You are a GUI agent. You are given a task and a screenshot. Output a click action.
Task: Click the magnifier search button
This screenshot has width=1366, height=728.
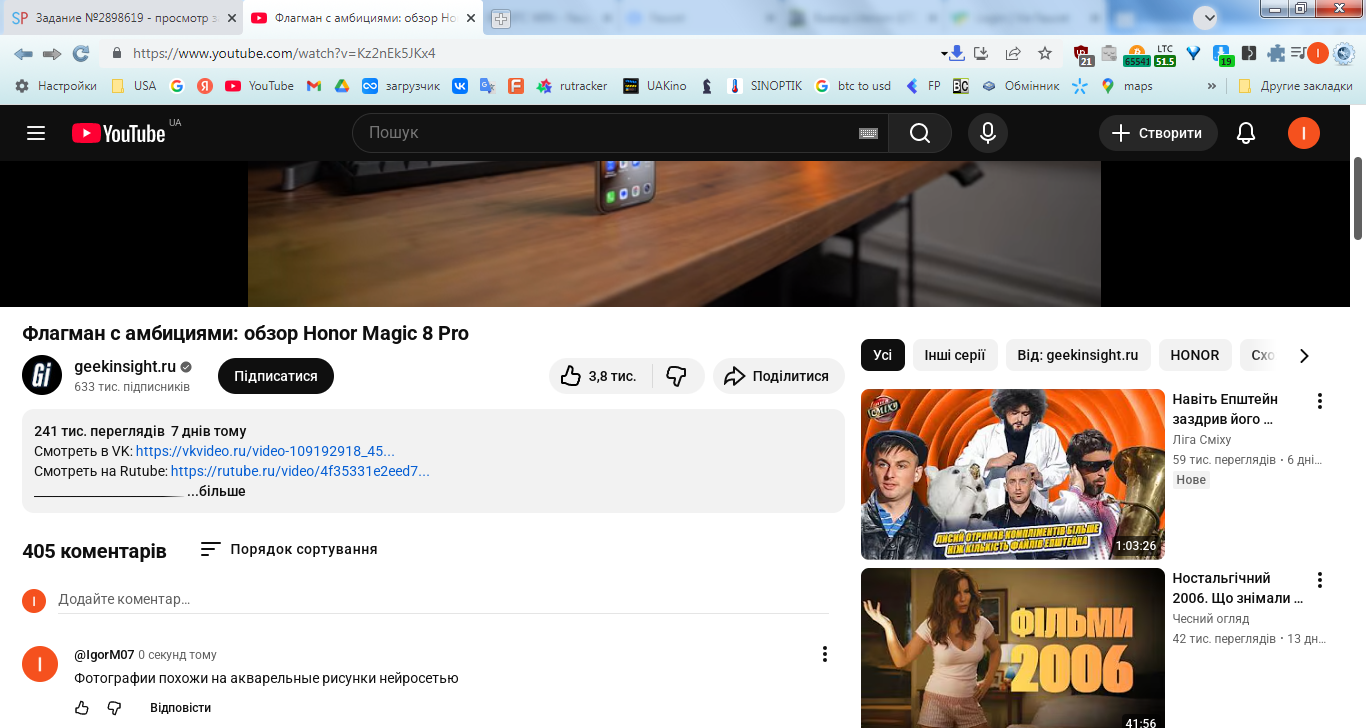[920, 133]
